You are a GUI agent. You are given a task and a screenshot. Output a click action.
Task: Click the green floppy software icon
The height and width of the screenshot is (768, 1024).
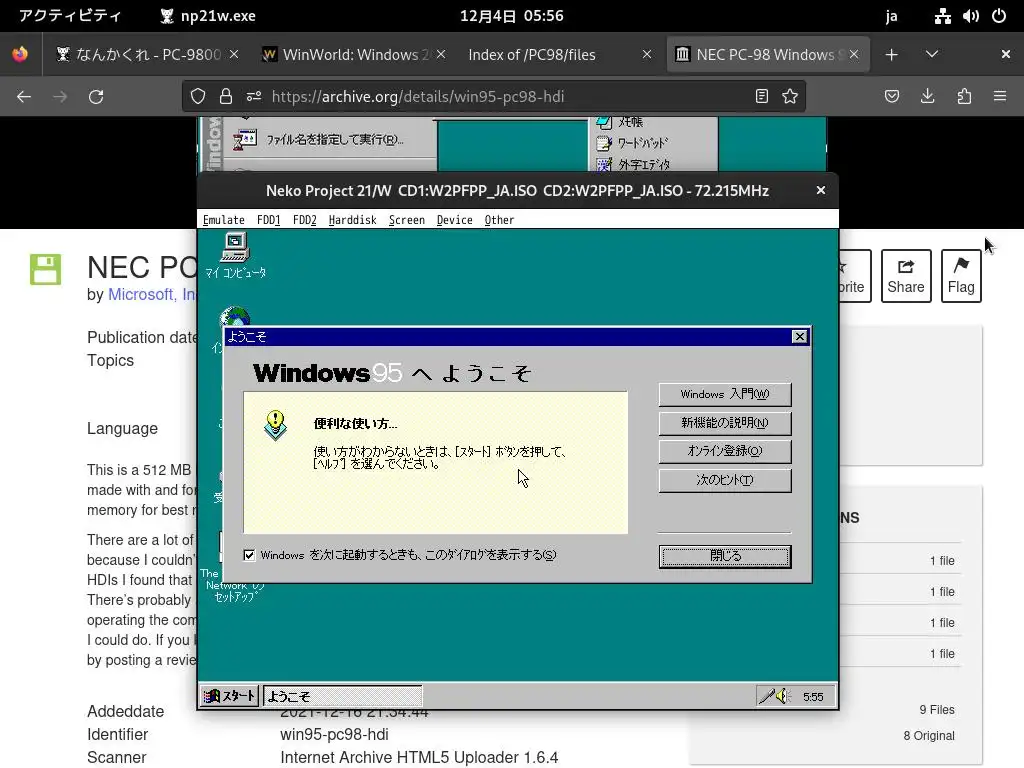click(x=46, y=269)
